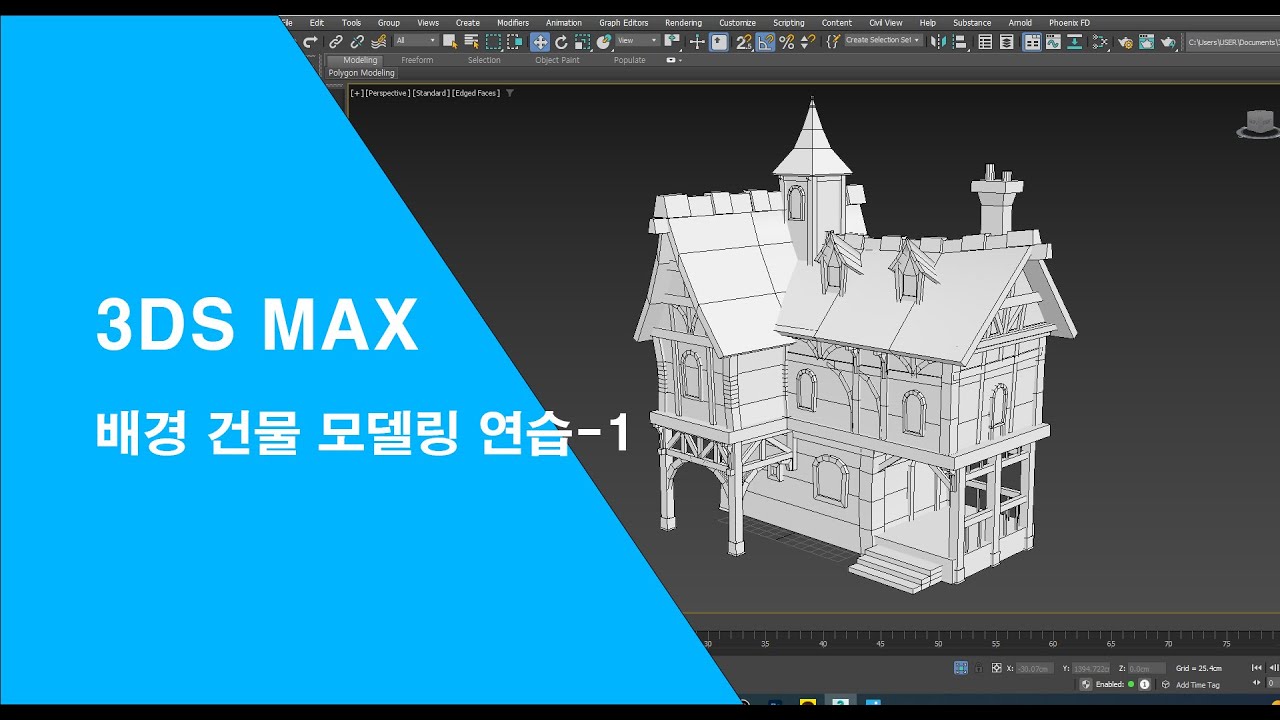Click Bind to Space Warp icon
Image resolution: width=1280 pixels, height=720 pixels.
point(379,42)
